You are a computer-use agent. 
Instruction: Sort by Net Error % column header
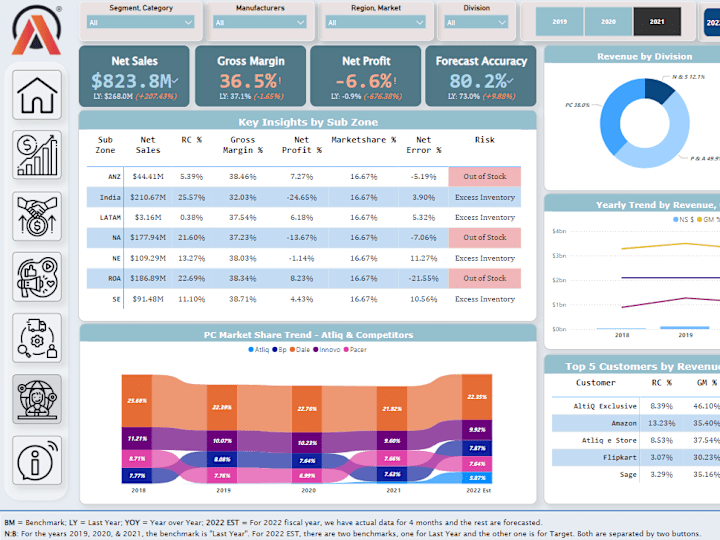(x=423, y=145)
